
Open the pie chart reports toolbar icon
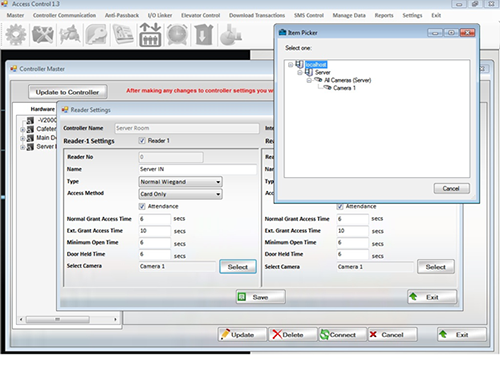point(231,34)
